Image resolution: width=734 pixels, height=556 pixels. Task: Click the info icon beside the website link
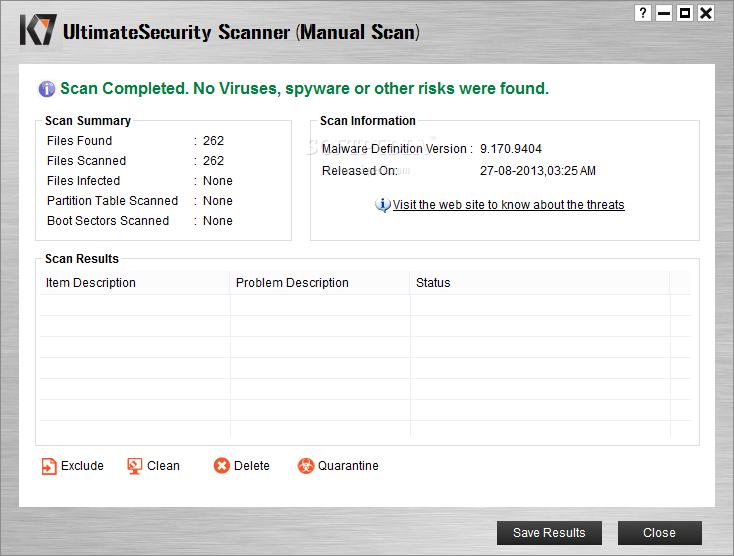[383, 205]
